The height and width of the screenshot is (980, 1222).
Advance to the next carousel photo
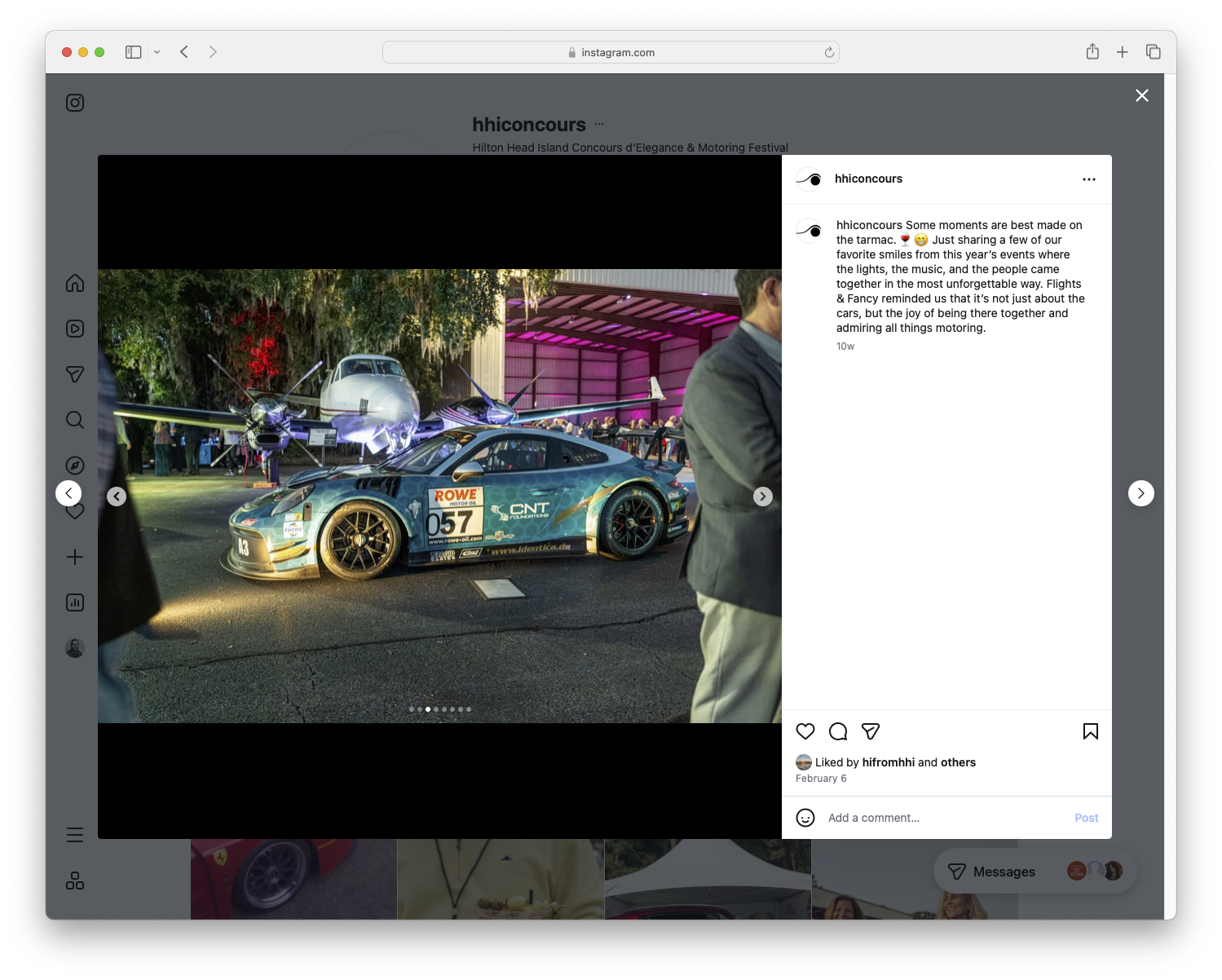click(763, 496)
